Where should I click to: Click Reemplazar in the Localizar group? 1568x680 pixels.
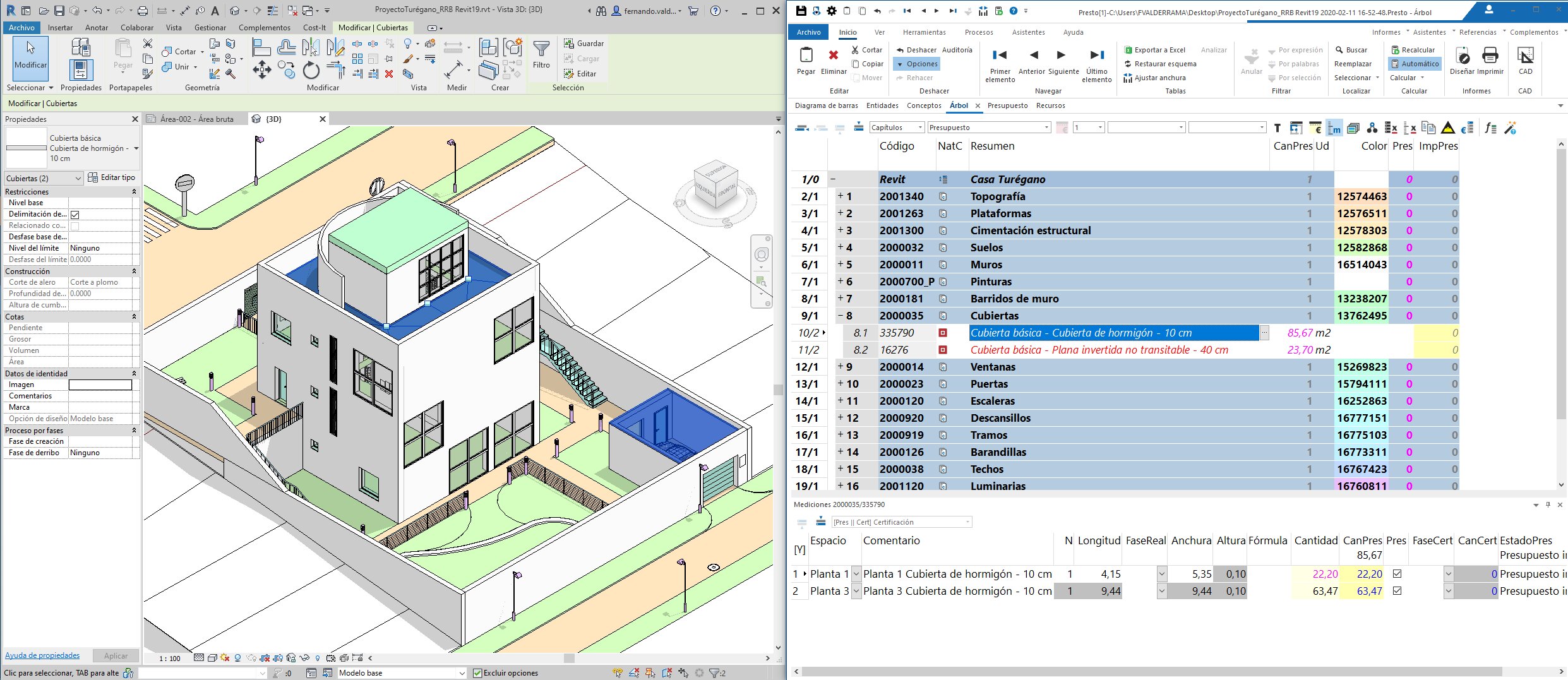(x=1353, y=64)
